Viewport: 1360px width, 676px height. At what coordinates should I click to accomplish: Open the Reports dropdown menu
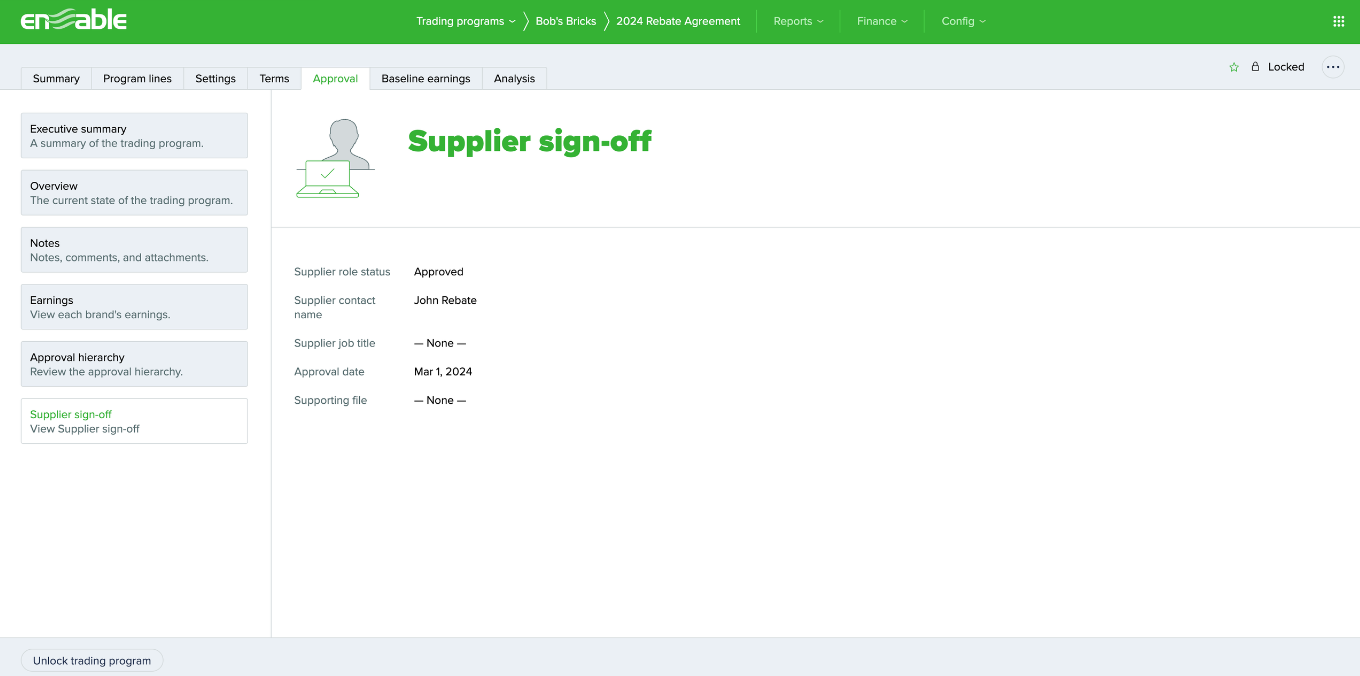(797, 21)
